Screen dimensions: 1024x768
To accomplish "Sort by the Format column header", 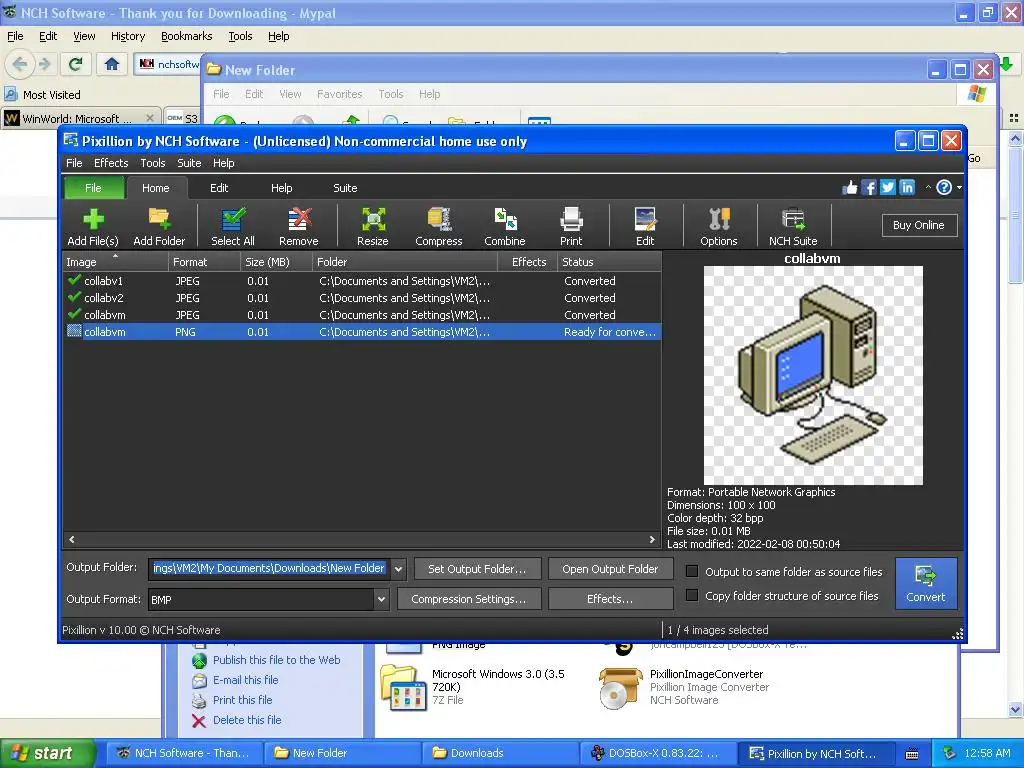I will [x=204, y=262].
